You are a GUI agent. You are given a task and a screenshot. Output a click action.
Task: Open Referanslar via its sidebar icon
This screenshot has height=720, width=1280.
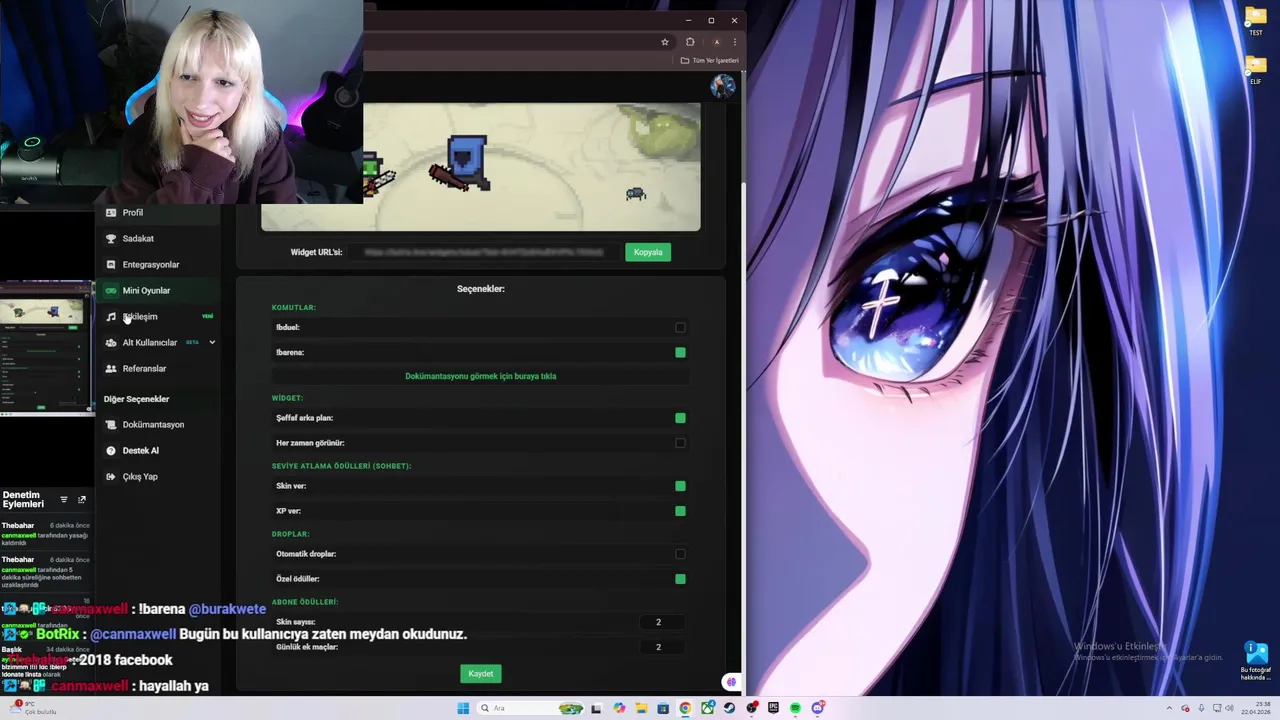(111, 369)
